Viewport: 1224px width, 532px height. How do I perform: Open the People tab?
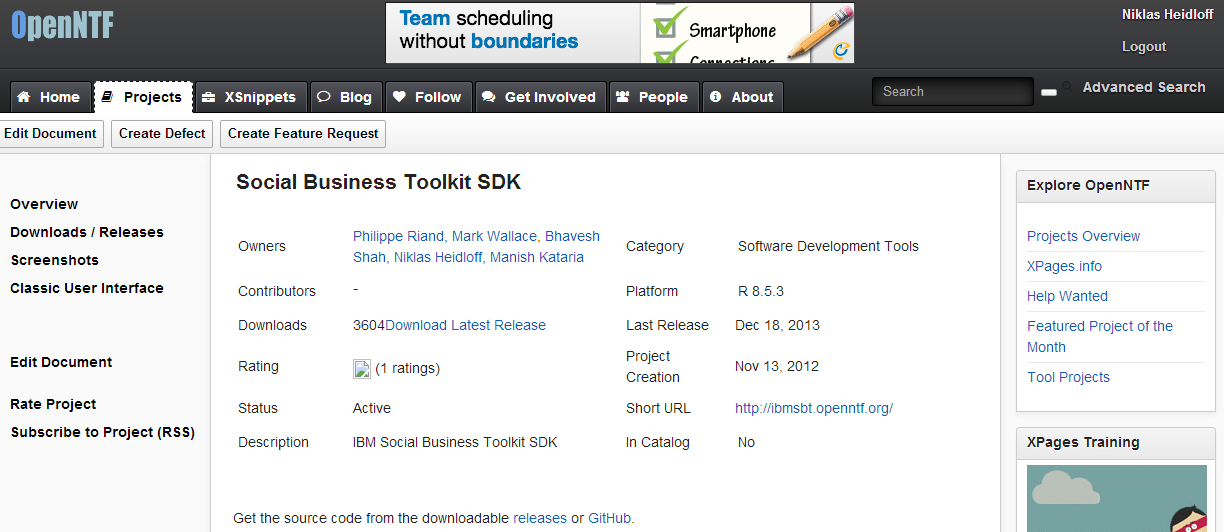pos(653,97)
